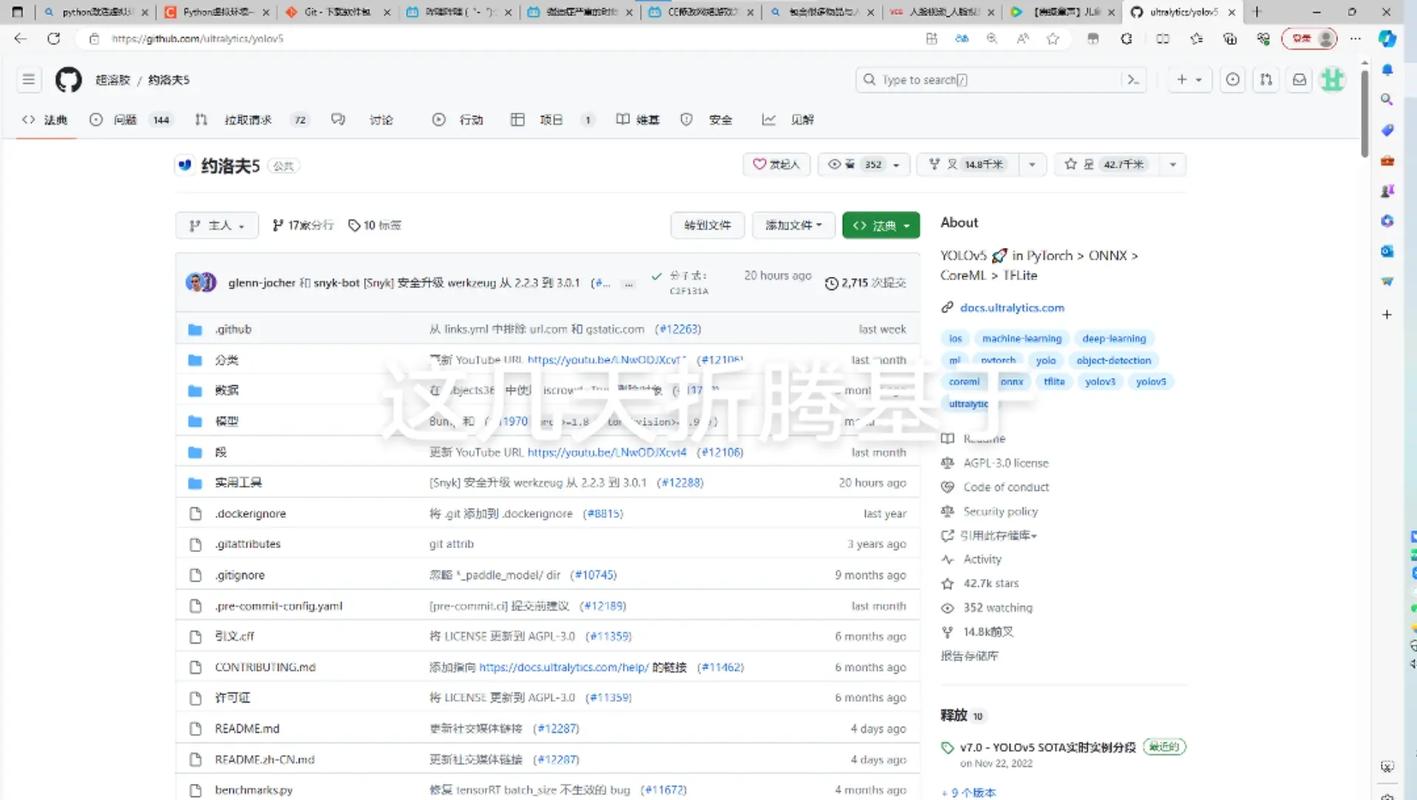Screen dimensions: 1417x800
Task: Click the search magnifier in Edge sidebar
Action: 1387,99
